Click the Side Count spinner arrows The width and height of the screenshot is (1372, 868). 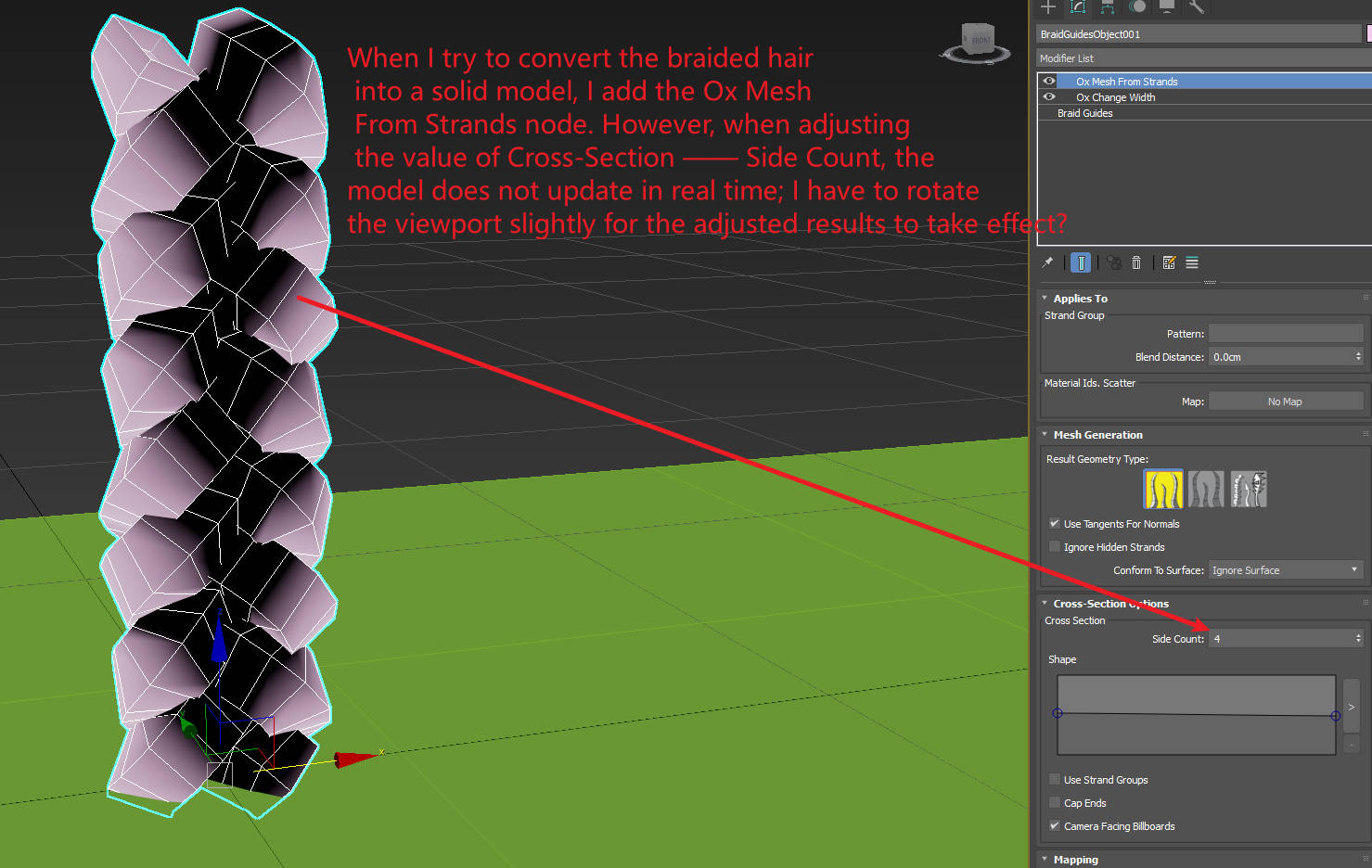pos(1358,638)
